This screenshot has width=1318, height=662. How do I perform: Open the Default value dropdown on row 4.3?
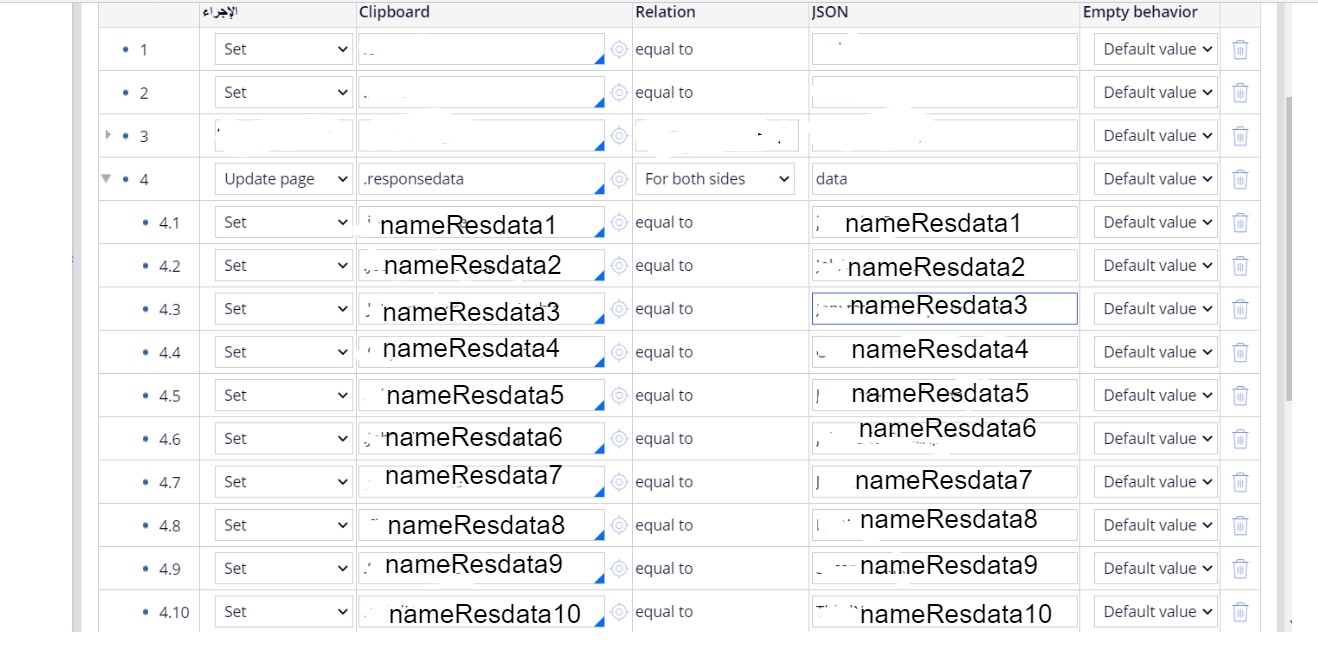pos(1155,308)
